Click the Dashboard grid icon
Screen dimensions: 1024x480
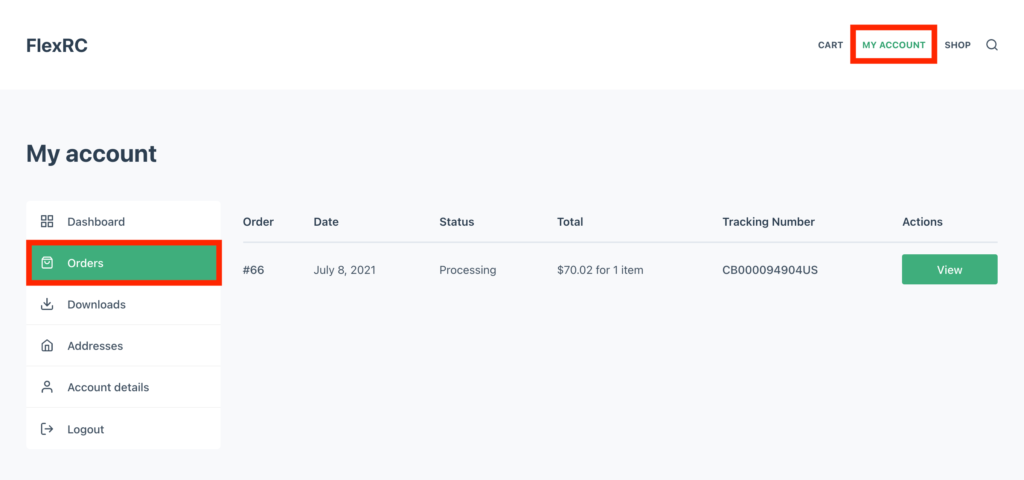pyautogui.click(x=47, y=221)
